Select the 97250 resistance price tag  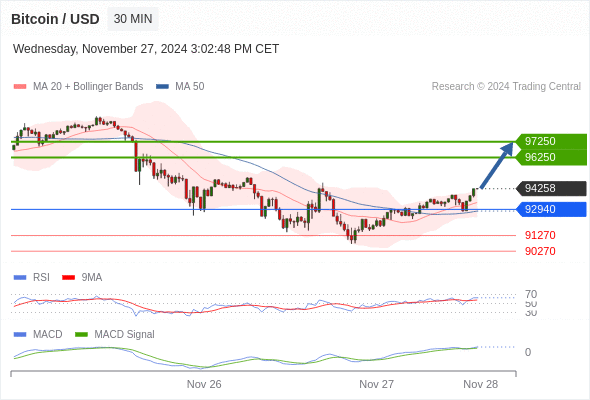pos(551,141)
